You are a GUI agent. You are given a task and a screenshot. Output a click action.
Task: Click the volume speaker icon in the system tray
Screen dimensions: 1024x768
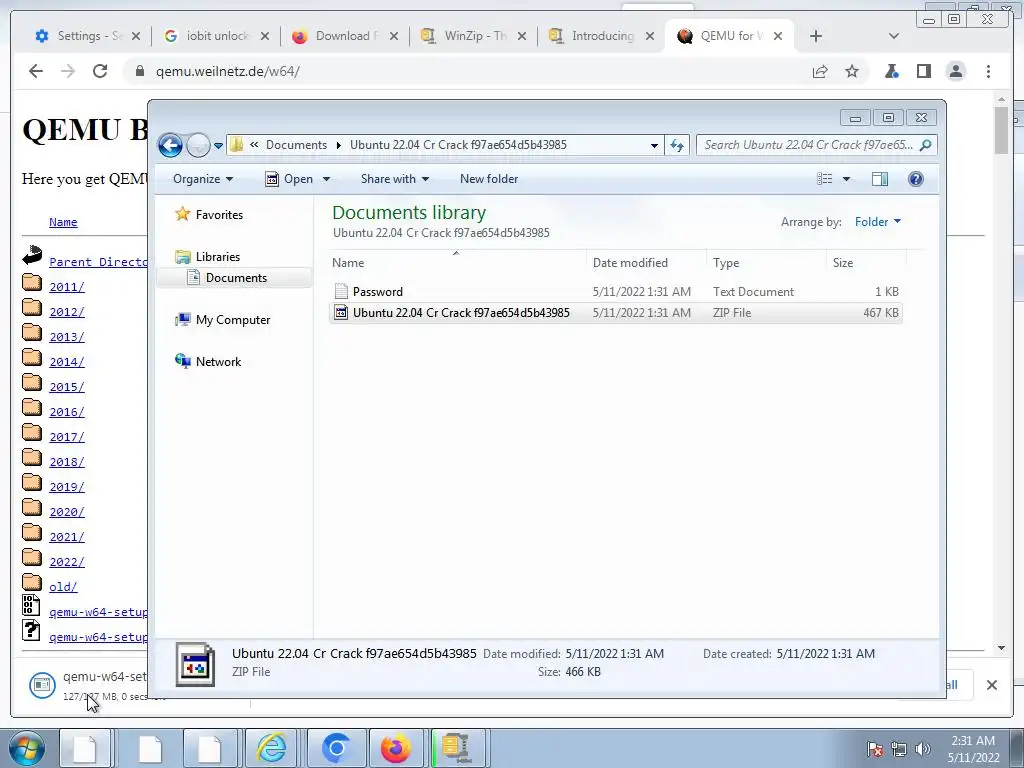click(922, 749)
